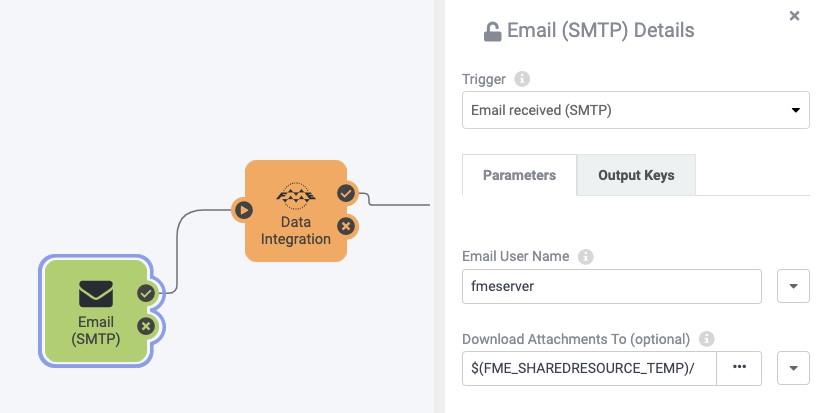Click the fmeserver user name input field
This screenshot has height=413, width=829.
coord(612,286)
